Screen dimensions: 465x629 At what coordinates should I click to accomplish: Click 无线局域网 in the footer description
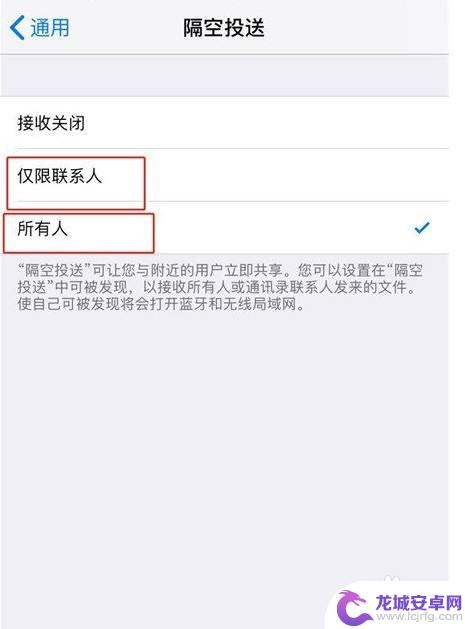(x=259, y=304)
